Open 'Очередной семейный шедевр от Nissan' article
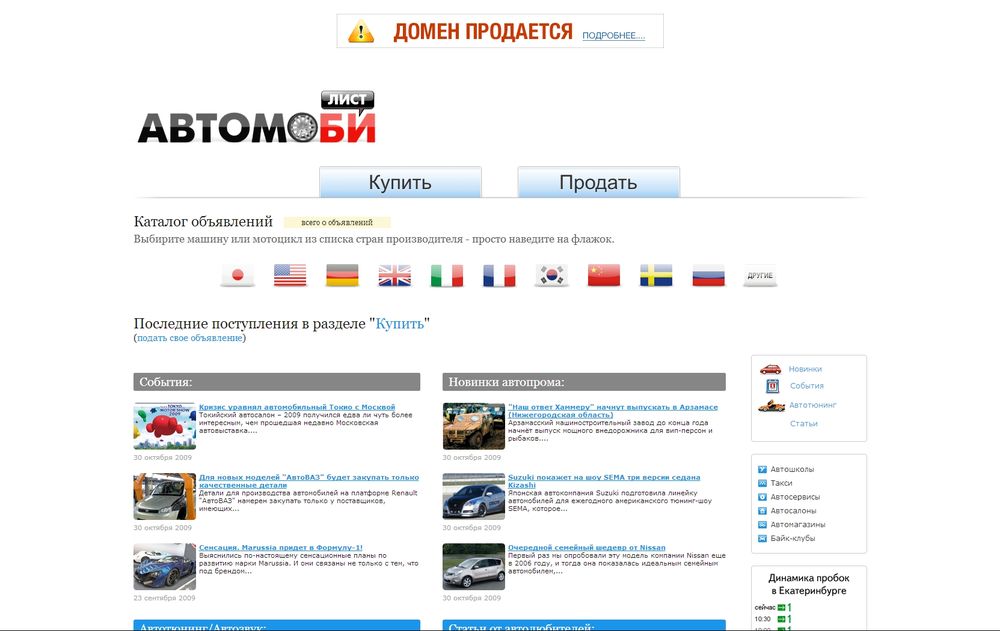This screenshot has width=1000, height=631. 587,547
